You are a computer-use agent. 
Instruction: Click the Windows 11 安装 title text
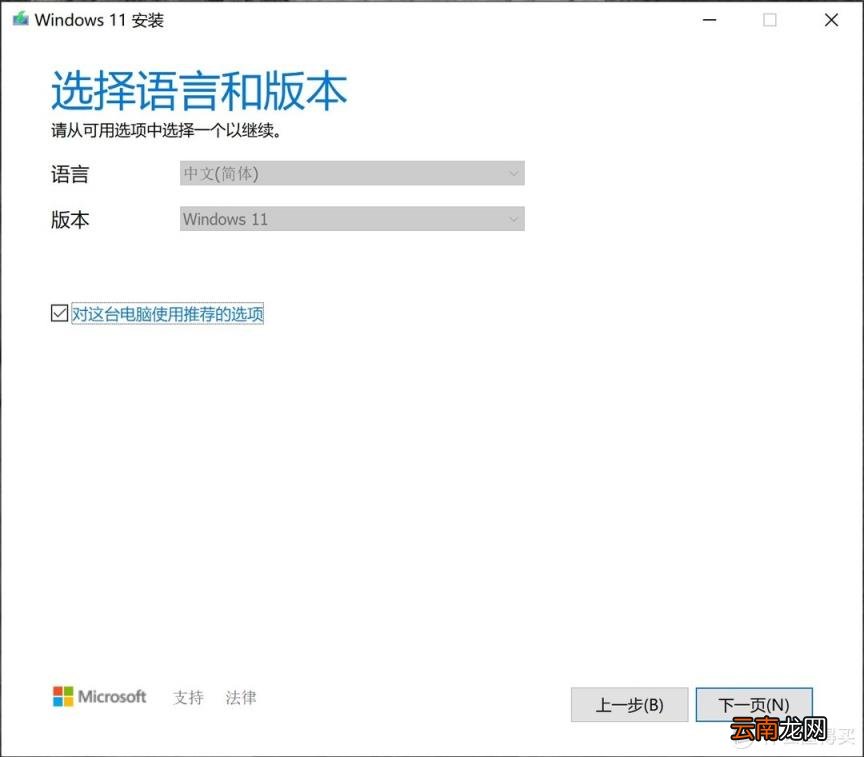99,20
